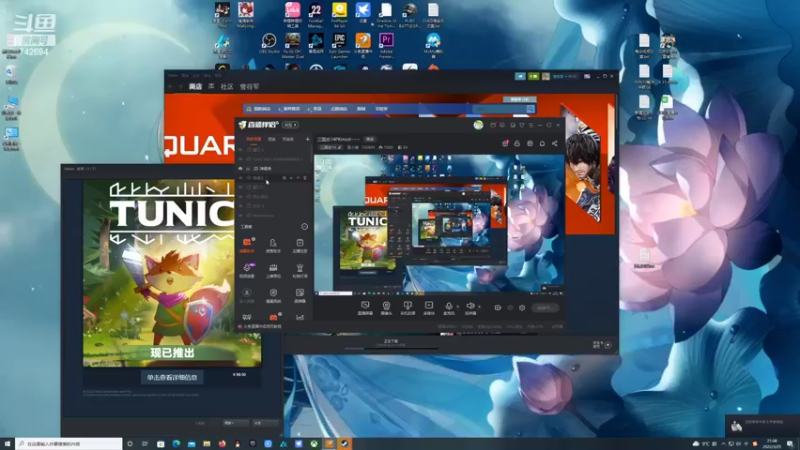Open Shadow of the Tomb Raider shortcut
Screen dimensions: 800x450
pos(386,14)
